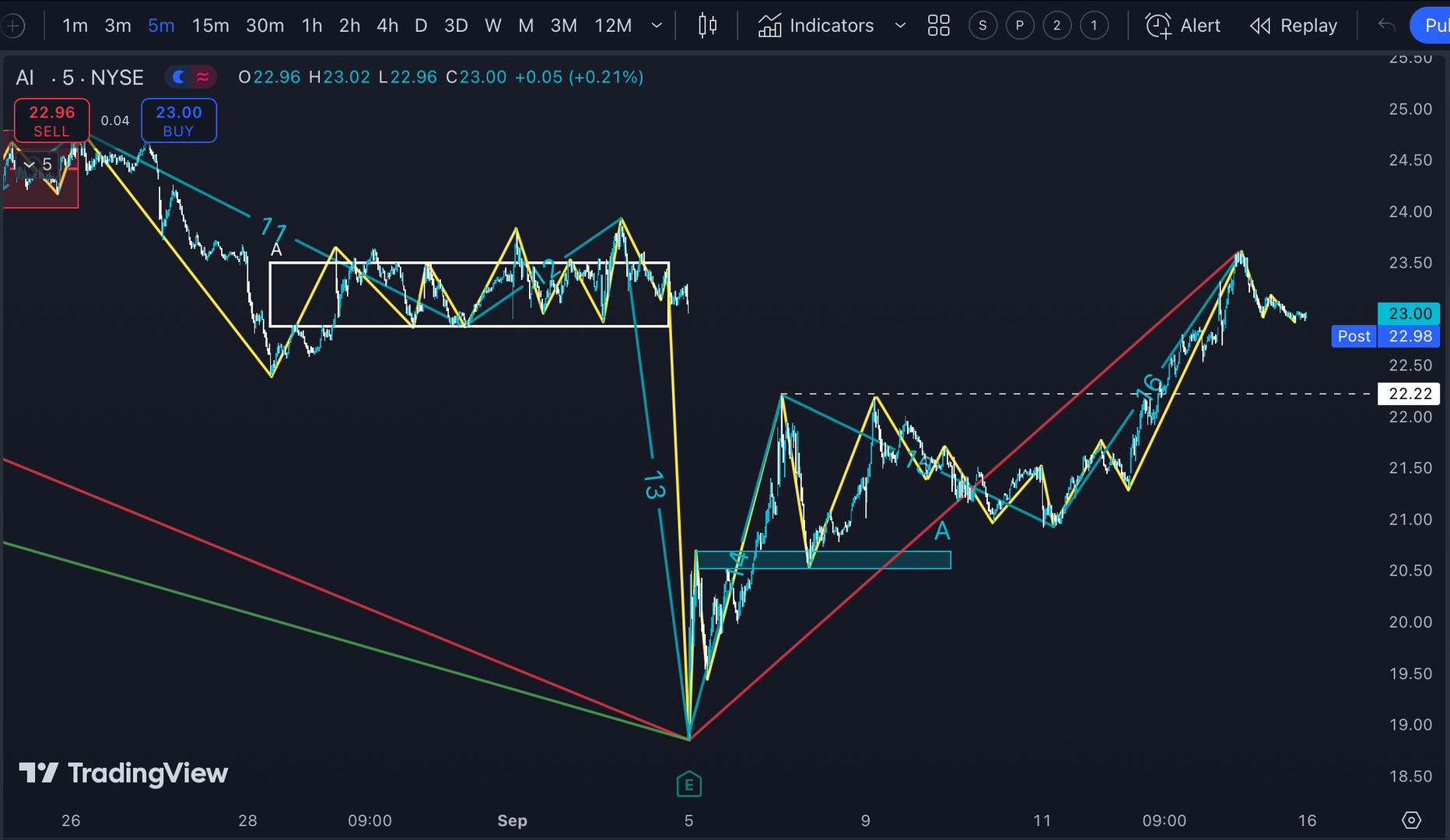Start bar Replay mode

tap(1294, 26)
